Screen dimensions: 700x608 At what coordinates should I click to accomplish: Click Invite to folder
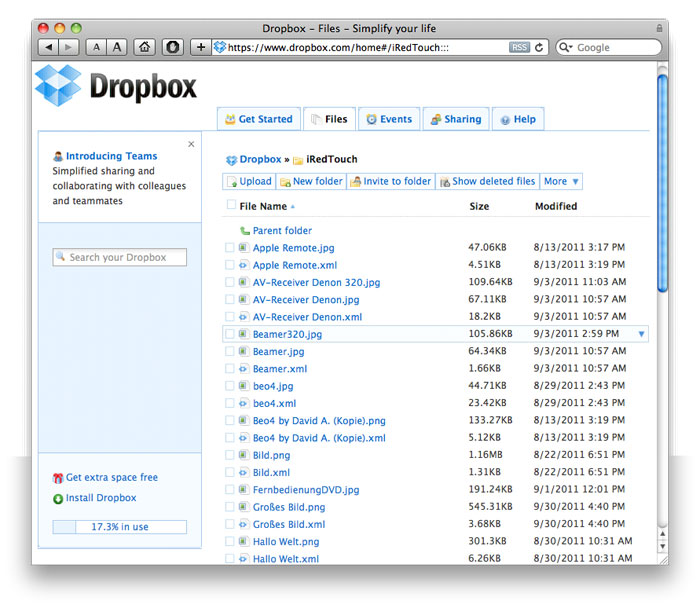point(391,181)
